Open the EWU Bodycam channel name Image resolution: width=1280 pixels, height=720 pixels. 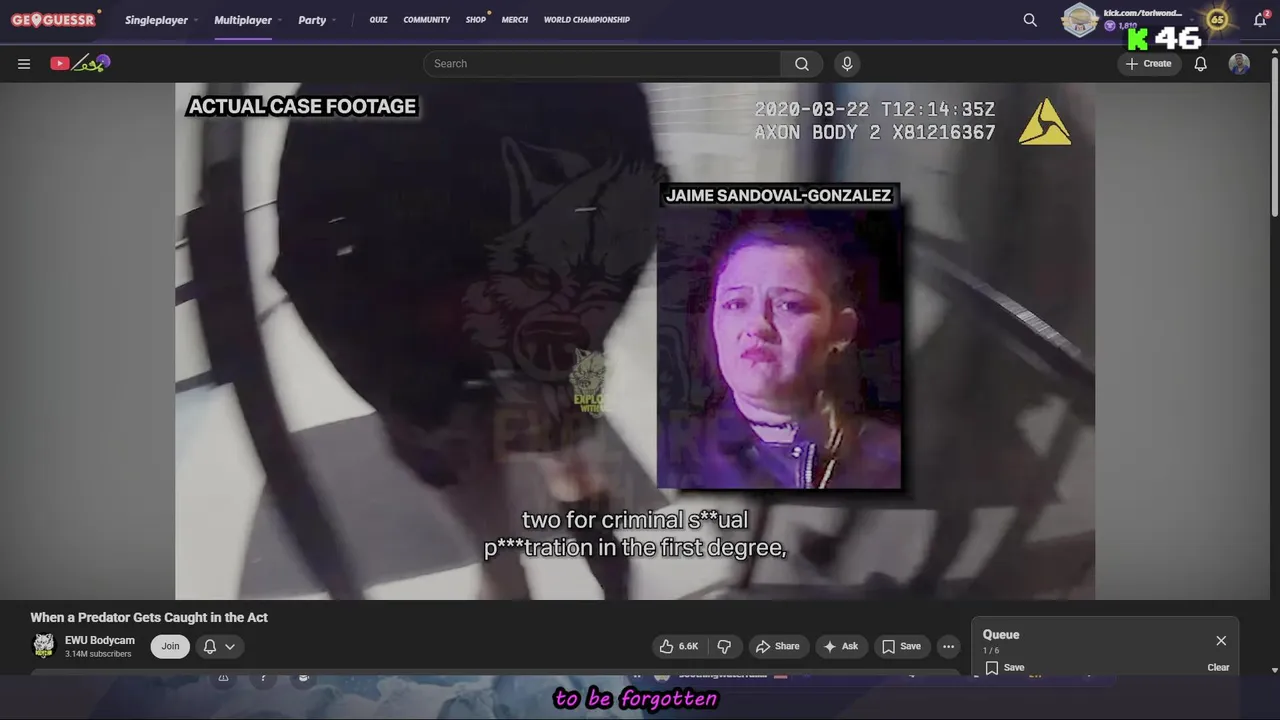(x=100, y=640)
